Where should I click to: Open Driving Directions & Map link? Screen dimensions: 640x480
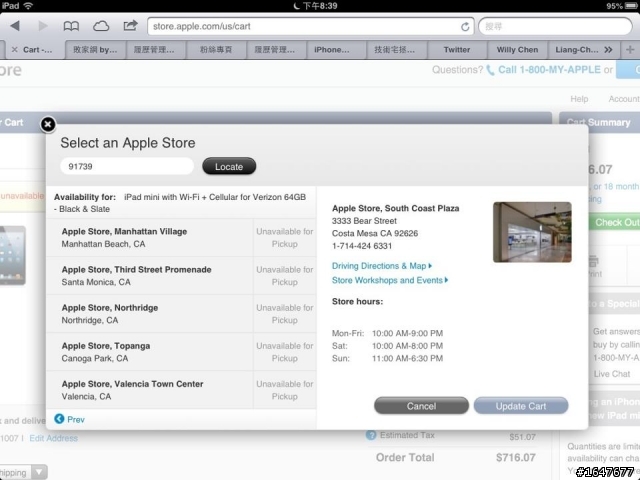[x=381, y=266]
